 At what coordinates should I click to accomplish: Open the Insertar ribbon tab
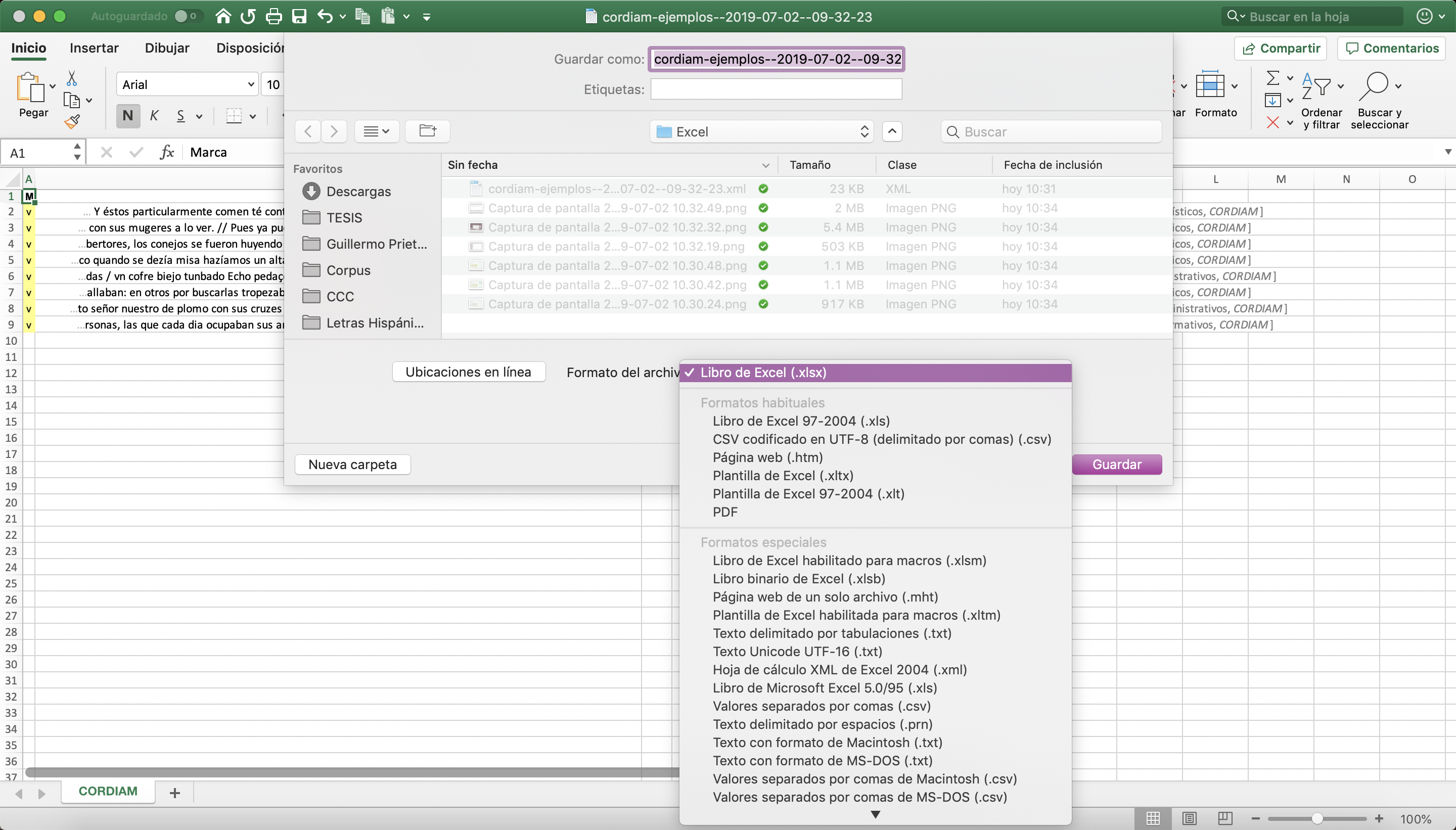[x=94, y=48]
